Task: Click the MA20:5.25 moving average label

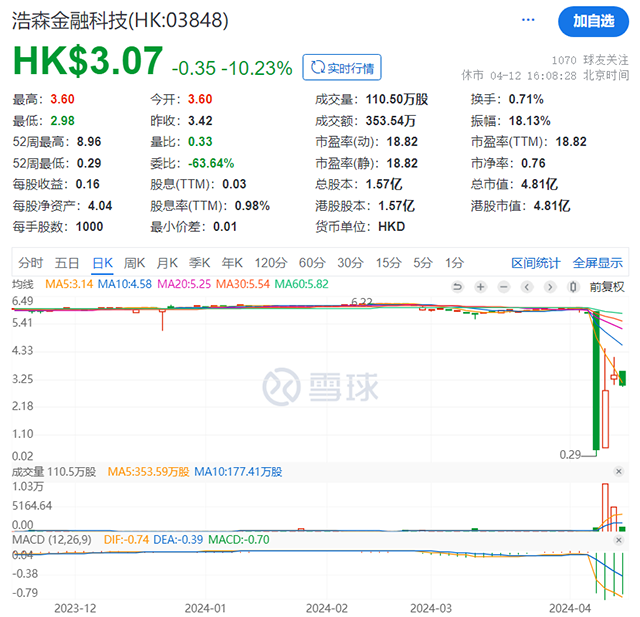Action: (x=184, y=284)
